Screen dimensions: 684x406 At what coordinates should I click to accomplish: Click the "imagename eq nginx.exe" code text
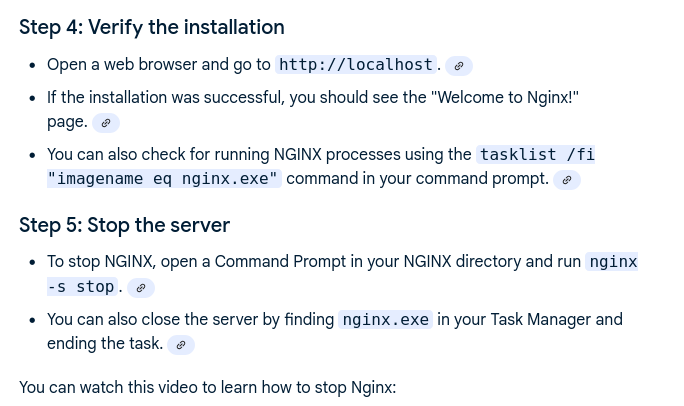tap(164, 179)
